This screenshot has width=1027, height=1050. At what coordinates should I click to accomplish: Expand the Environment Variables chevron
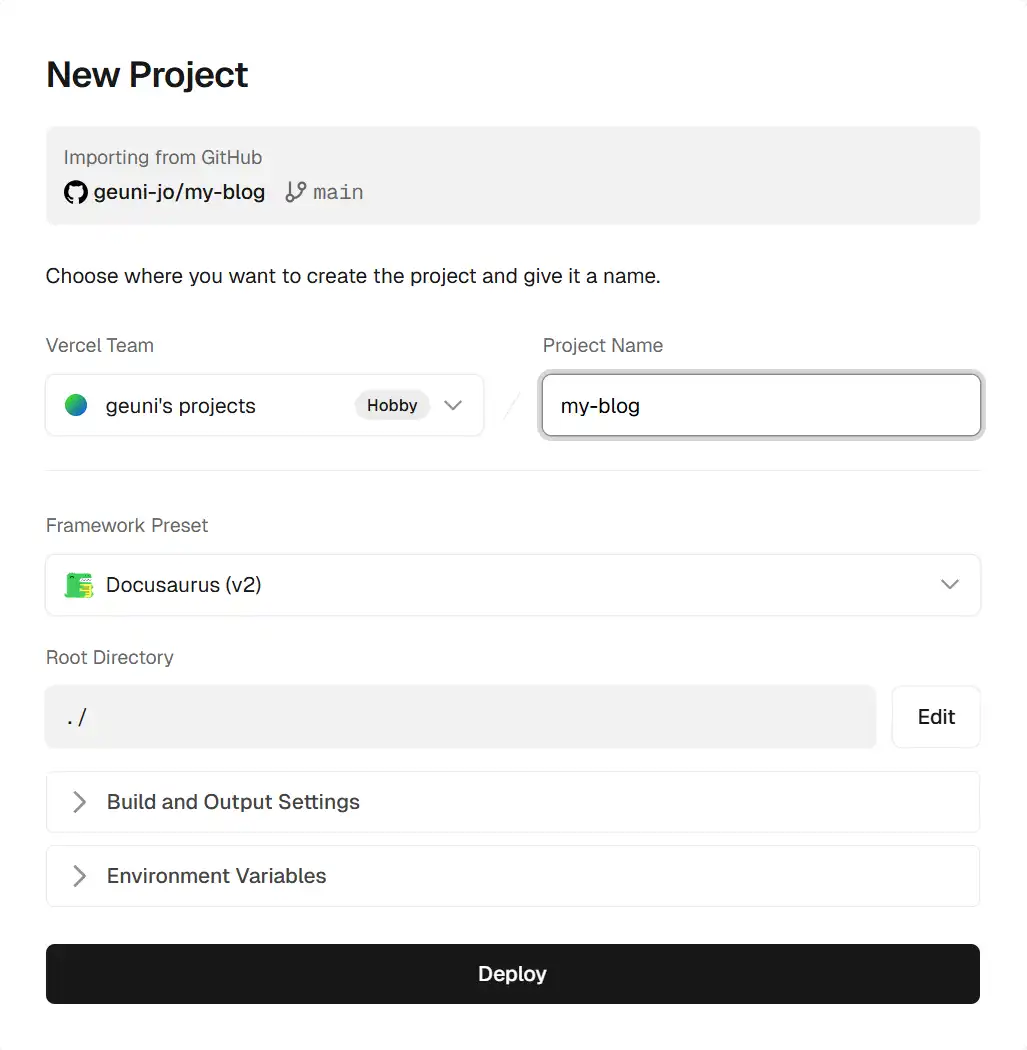coord(79,876)
